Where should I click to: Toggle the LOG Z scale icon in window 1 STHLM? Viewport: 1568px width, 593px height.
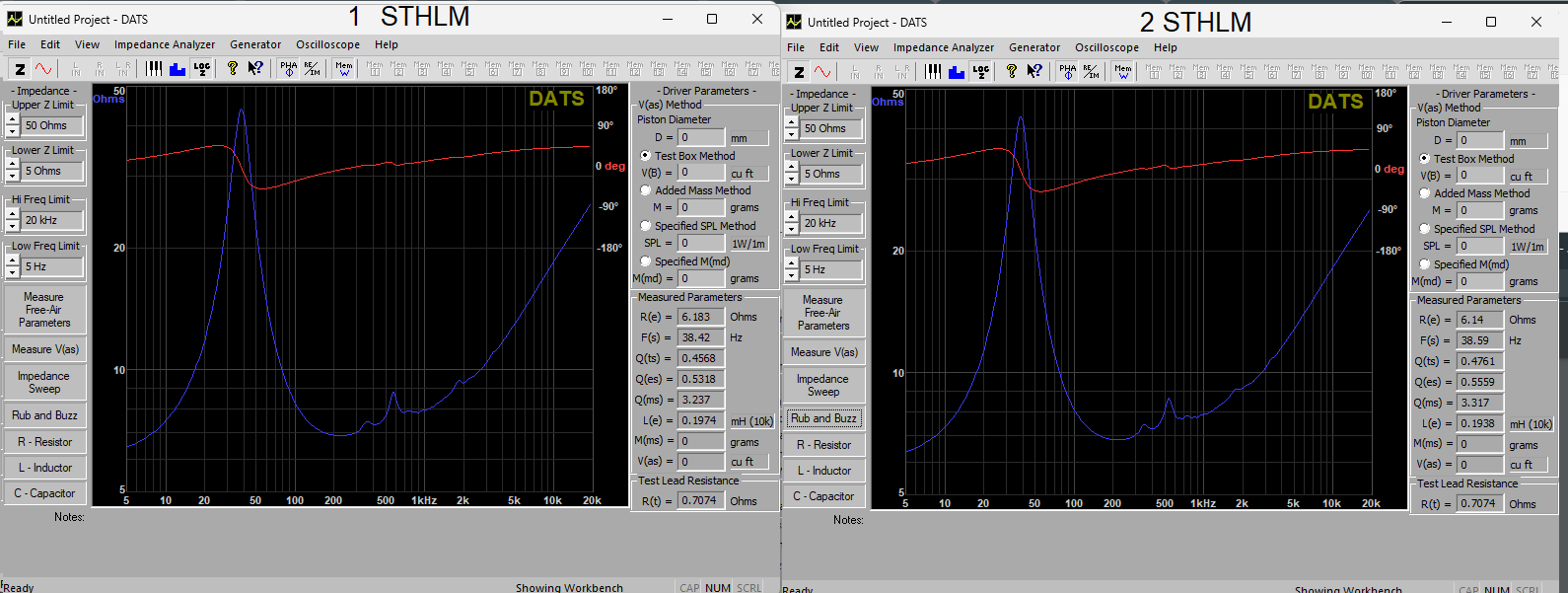click(x=202, y=68)
